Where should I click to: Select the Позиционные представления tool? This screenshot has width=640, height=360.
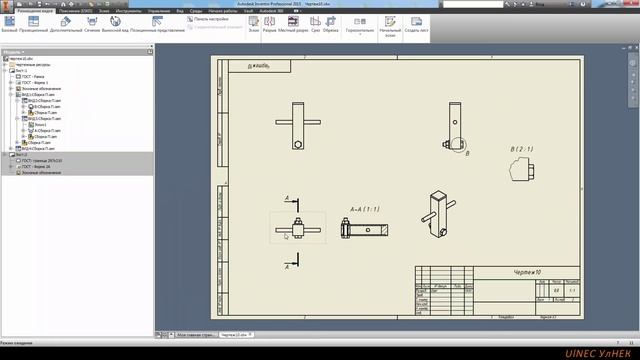[x=157, y=24]
